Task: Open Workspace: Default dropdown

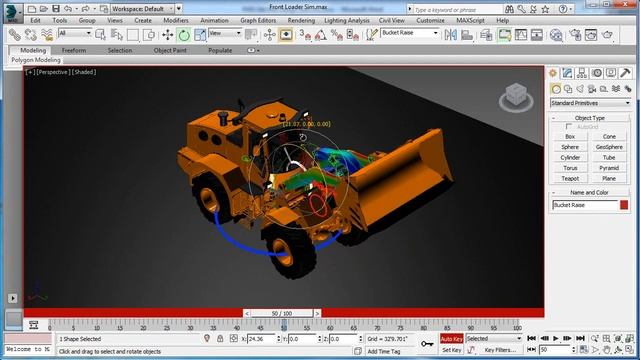Action: (x=143, y=9)
